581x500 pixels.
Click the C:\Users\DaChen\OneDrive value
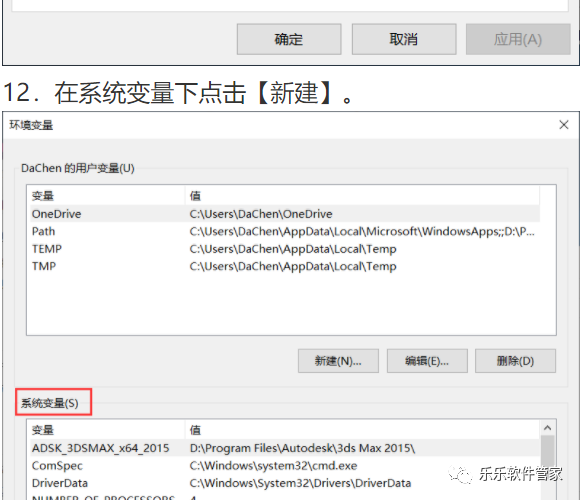tap(261, 214)
